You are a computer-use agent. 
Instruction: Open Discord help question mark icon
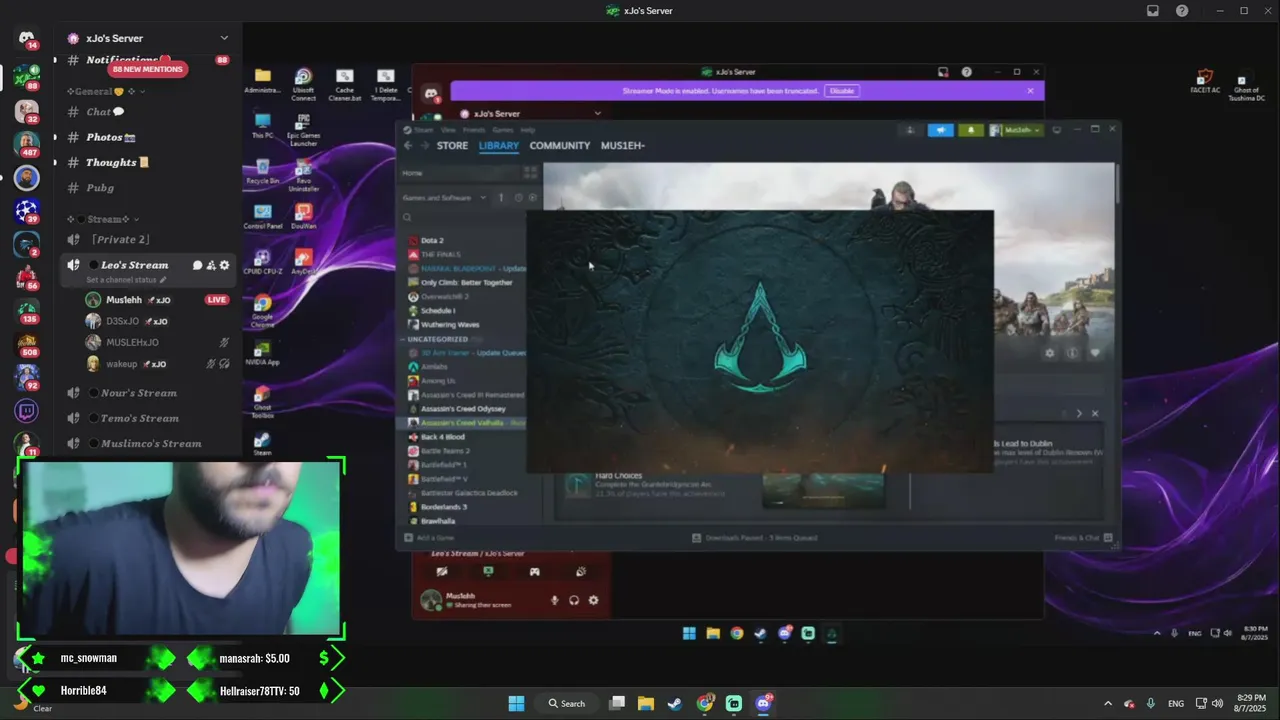tap(1183, 11)
